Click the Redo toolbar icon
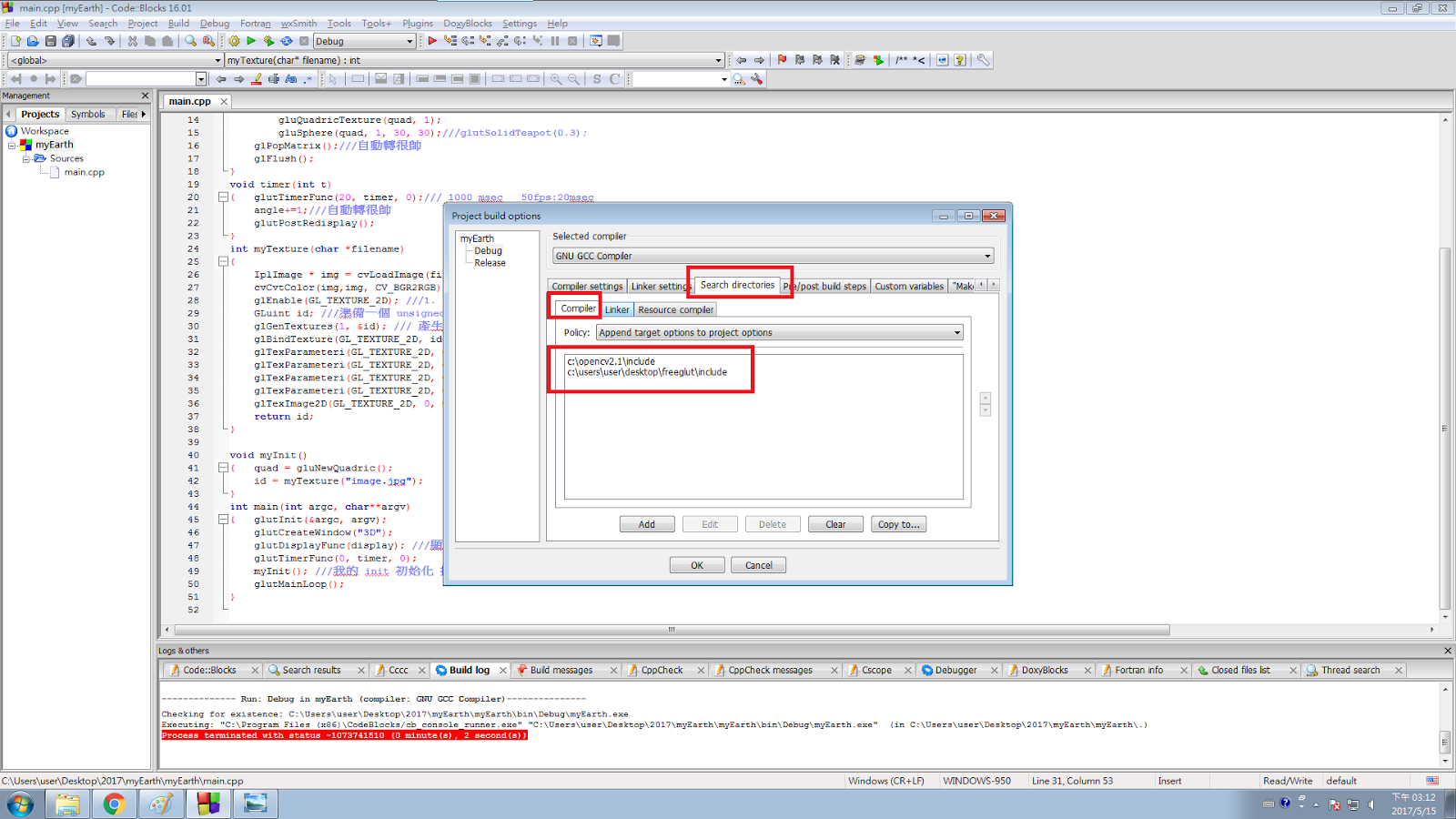Image resolution: width=1456 pixels, height=819 pixels. (109, 41)
